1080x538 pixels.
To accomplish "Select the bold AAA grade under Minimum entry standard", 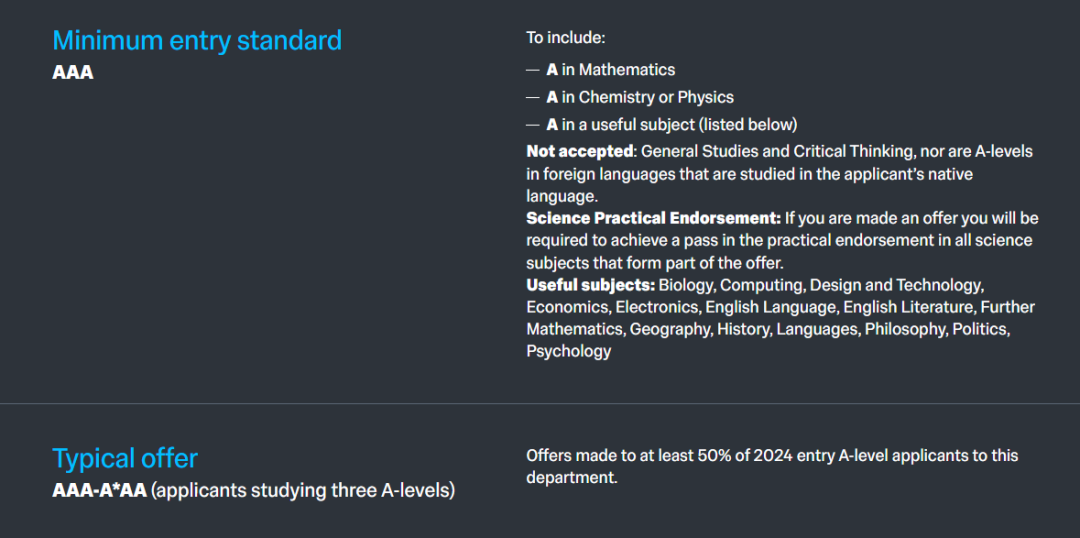I will pos(72,72).
